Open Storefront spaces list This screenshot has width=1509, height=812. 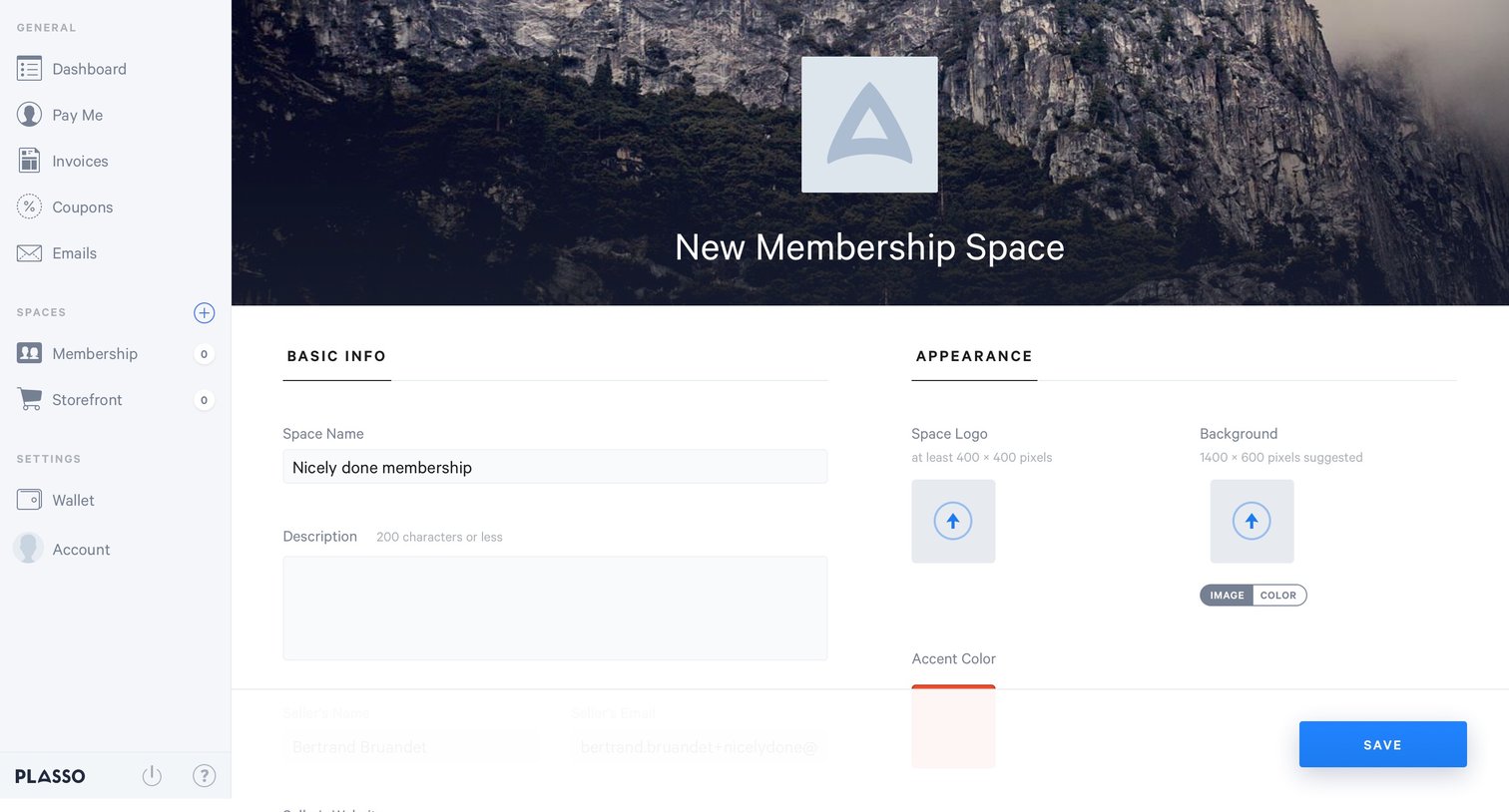tap(87, 400)
